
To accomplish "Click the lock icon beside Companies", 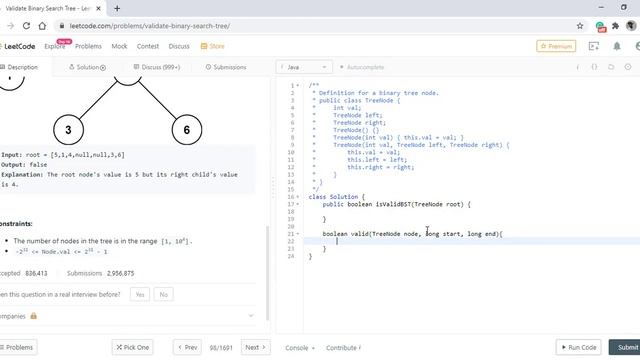I will click(33, 316).
